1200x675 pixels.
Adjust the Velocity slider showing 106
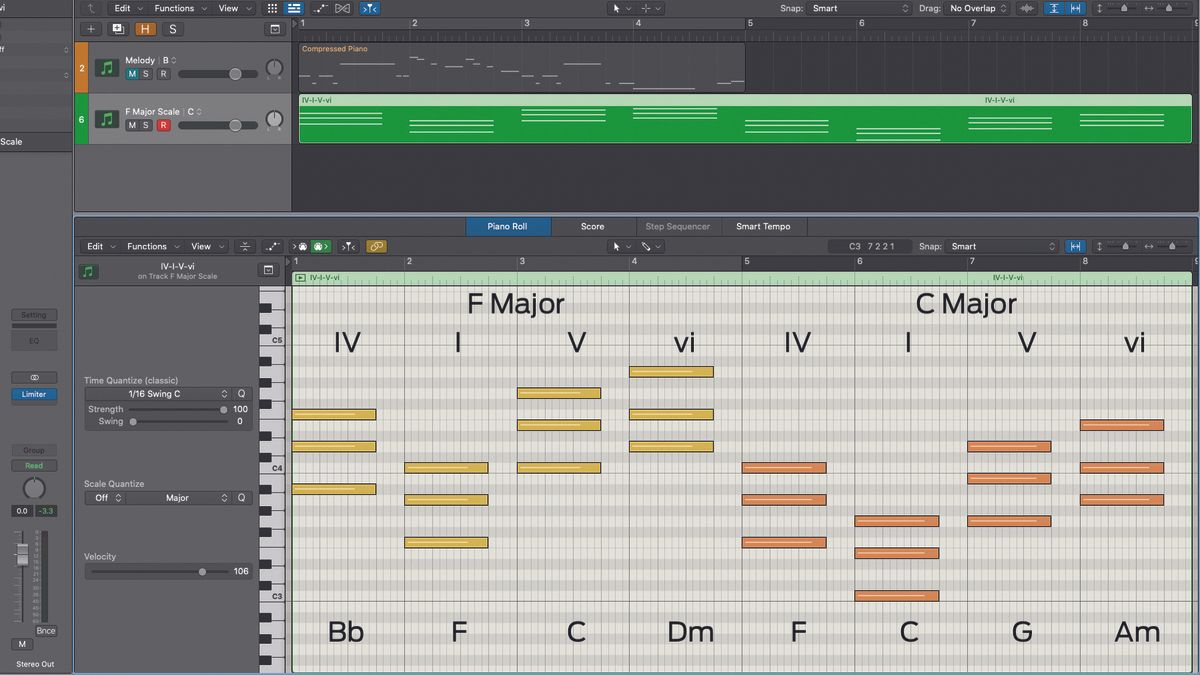point(202,571)
